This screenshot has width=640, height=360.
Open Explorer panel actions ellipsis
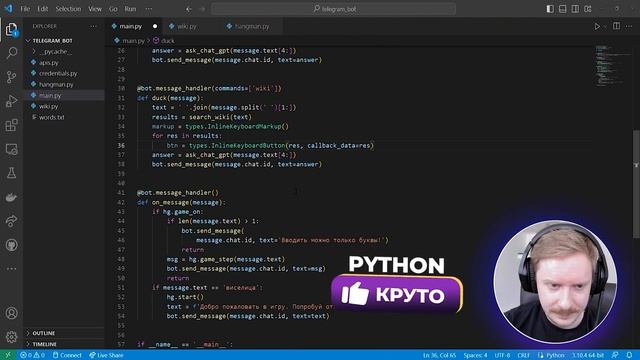point(93,26)
